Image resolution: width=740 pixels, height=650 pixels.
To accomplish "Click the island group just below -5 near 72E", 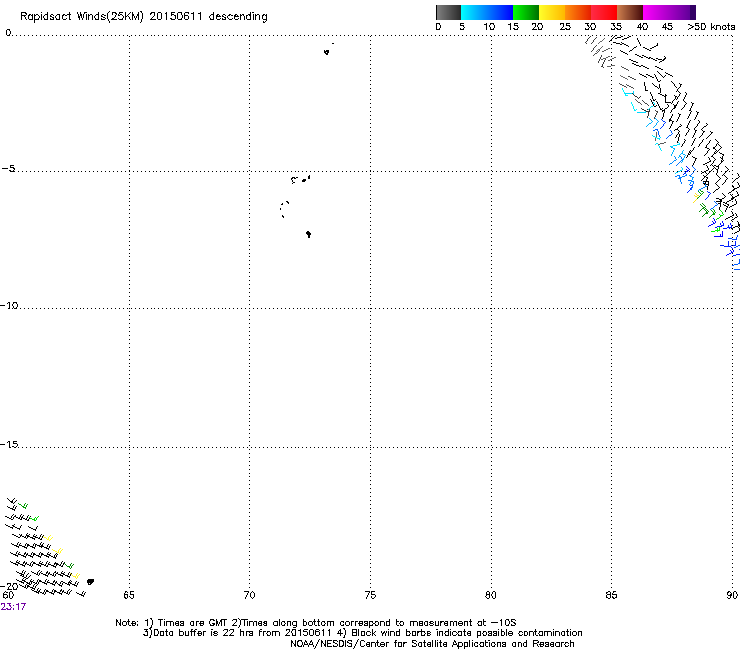I will pos(301,179).
